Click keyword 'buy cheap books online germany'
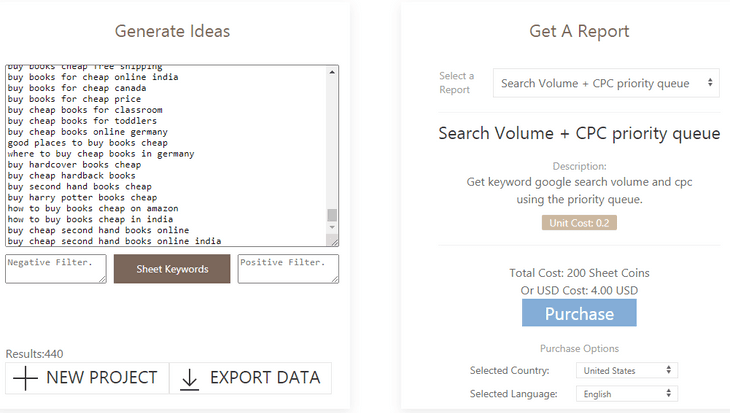730x413 pixels. [x=88, y=132]
